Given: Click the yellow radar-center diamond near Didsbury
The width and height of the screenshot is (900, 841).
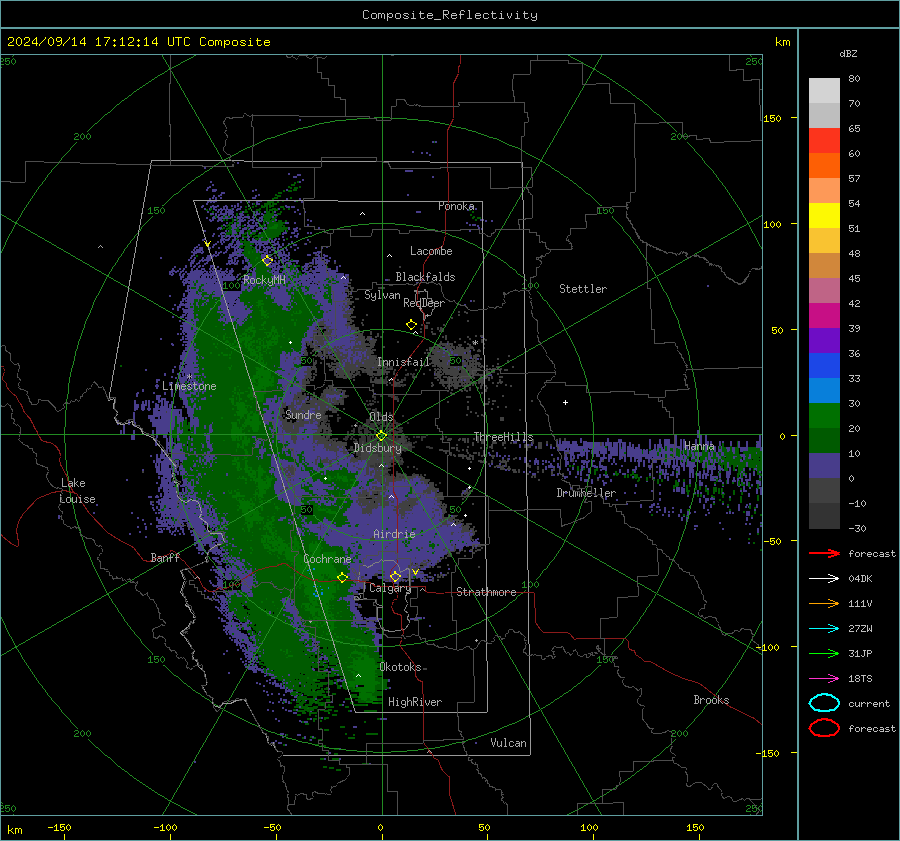Looking at the screenshot, I should pos(381,435).
